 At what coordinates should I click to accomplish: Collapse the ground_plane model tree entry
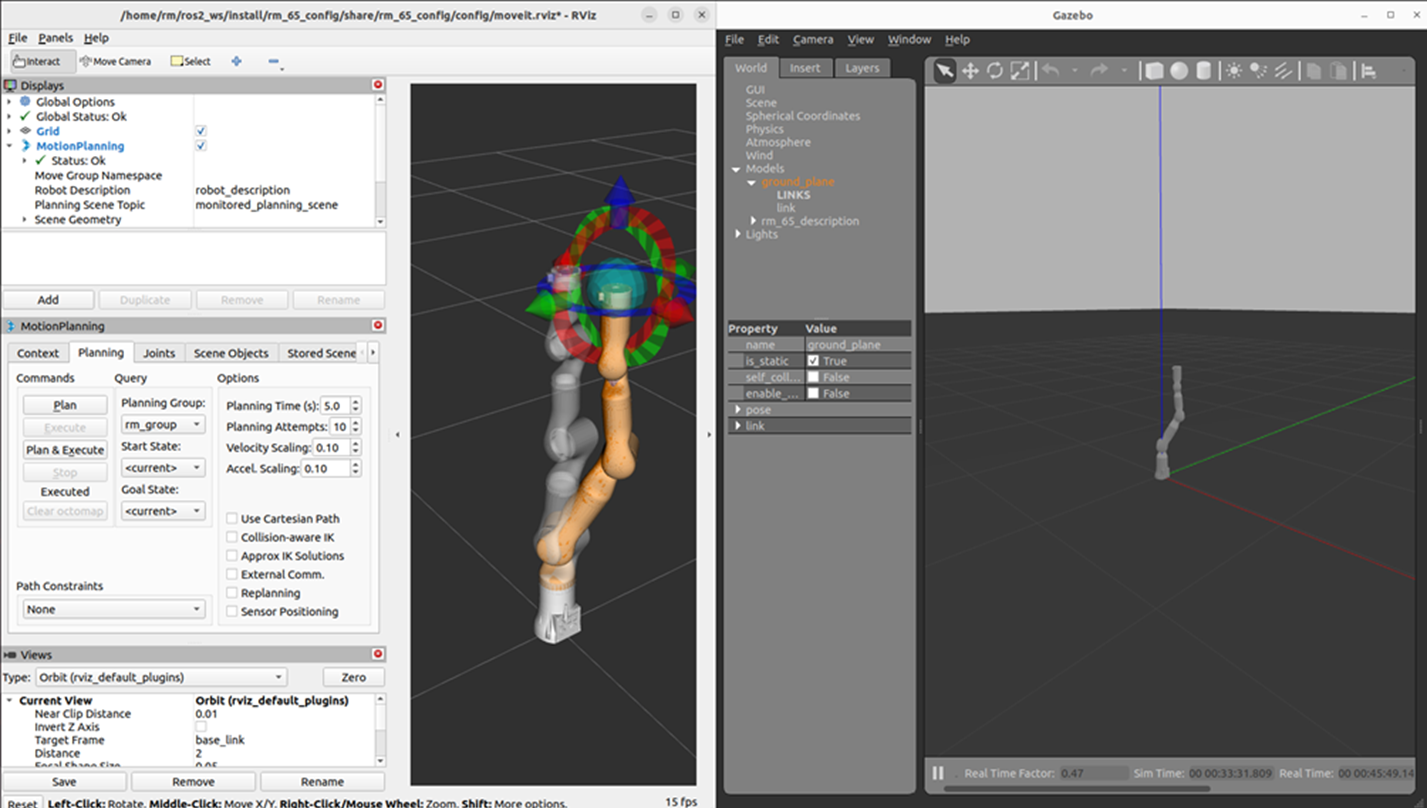click(752, 182)
